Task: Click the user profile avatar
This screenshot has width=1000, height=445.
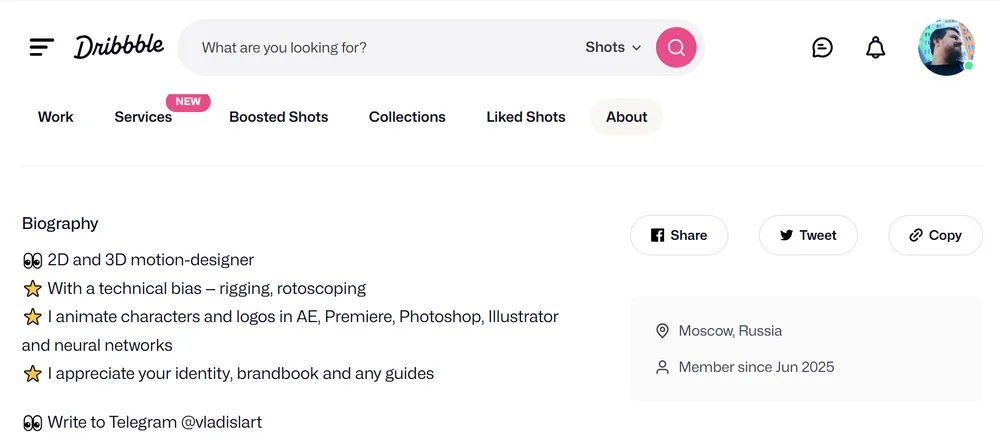Action: pyautogui.click(x=945, y=47)
